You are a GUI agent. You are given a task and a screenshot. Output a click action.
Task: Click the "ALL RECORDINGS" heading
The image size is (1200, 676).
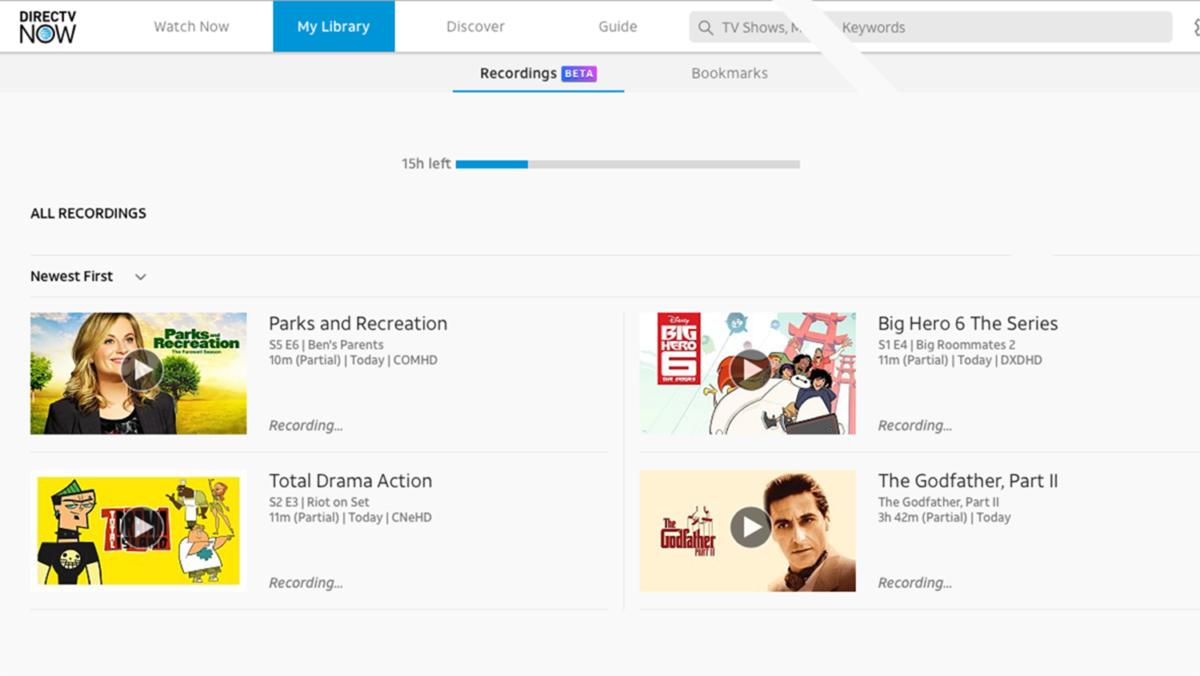[x=88, y=213]
